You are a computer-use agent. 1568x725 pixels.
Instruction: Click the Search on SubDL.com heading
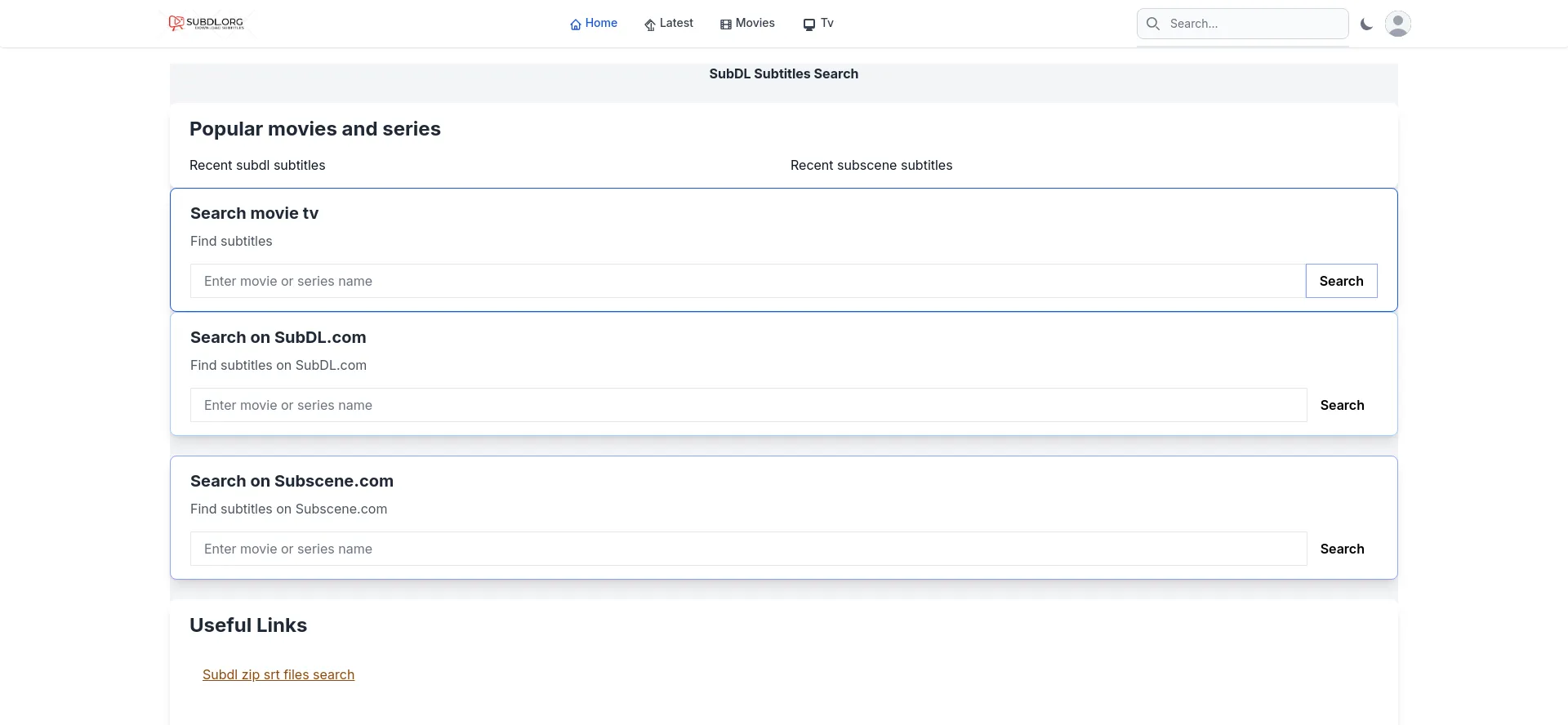278,337
